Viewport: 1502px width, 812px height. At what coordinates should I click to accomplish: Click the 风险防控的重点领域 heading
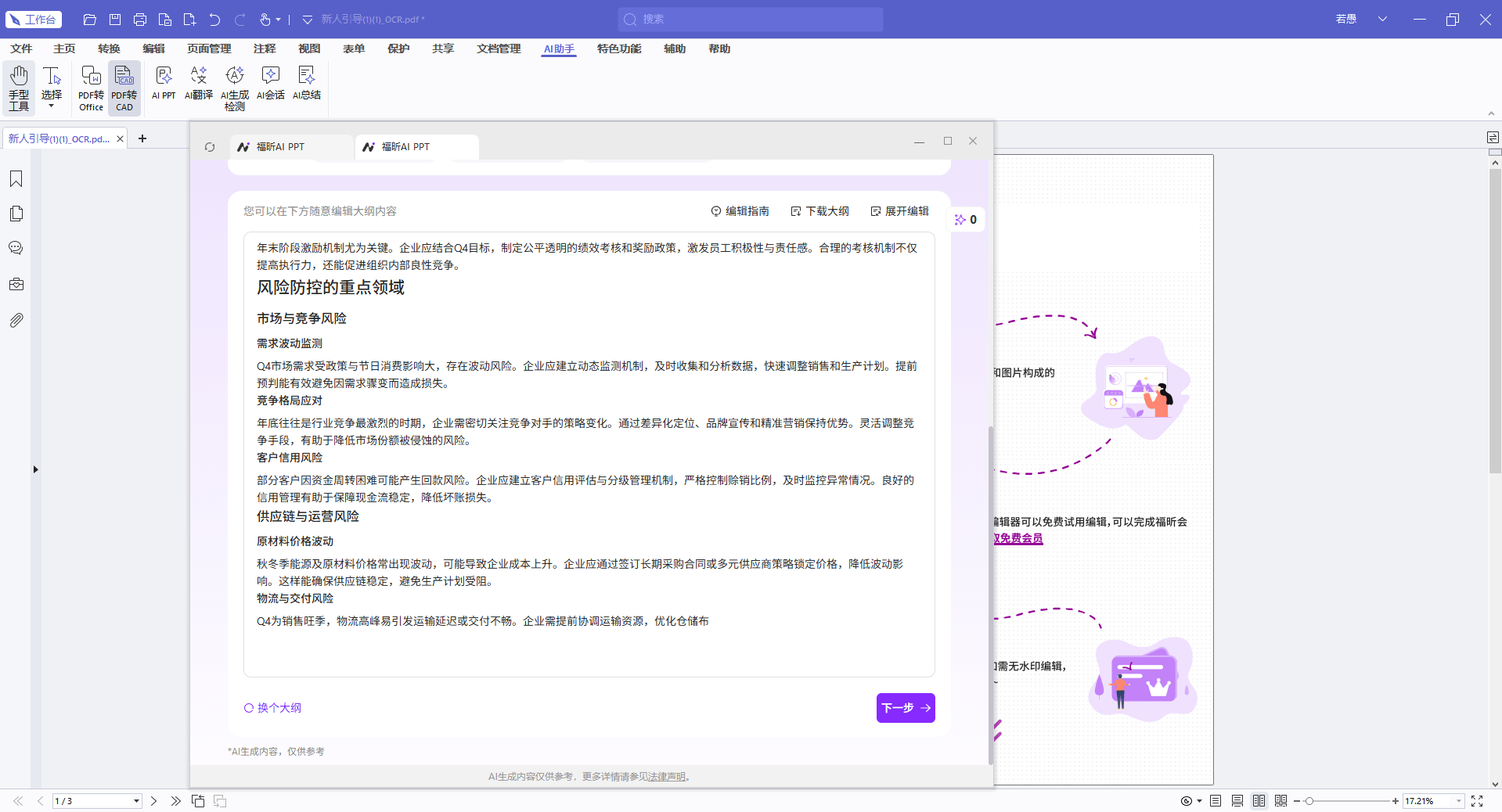pyautogui.click(x=330, y=287)
